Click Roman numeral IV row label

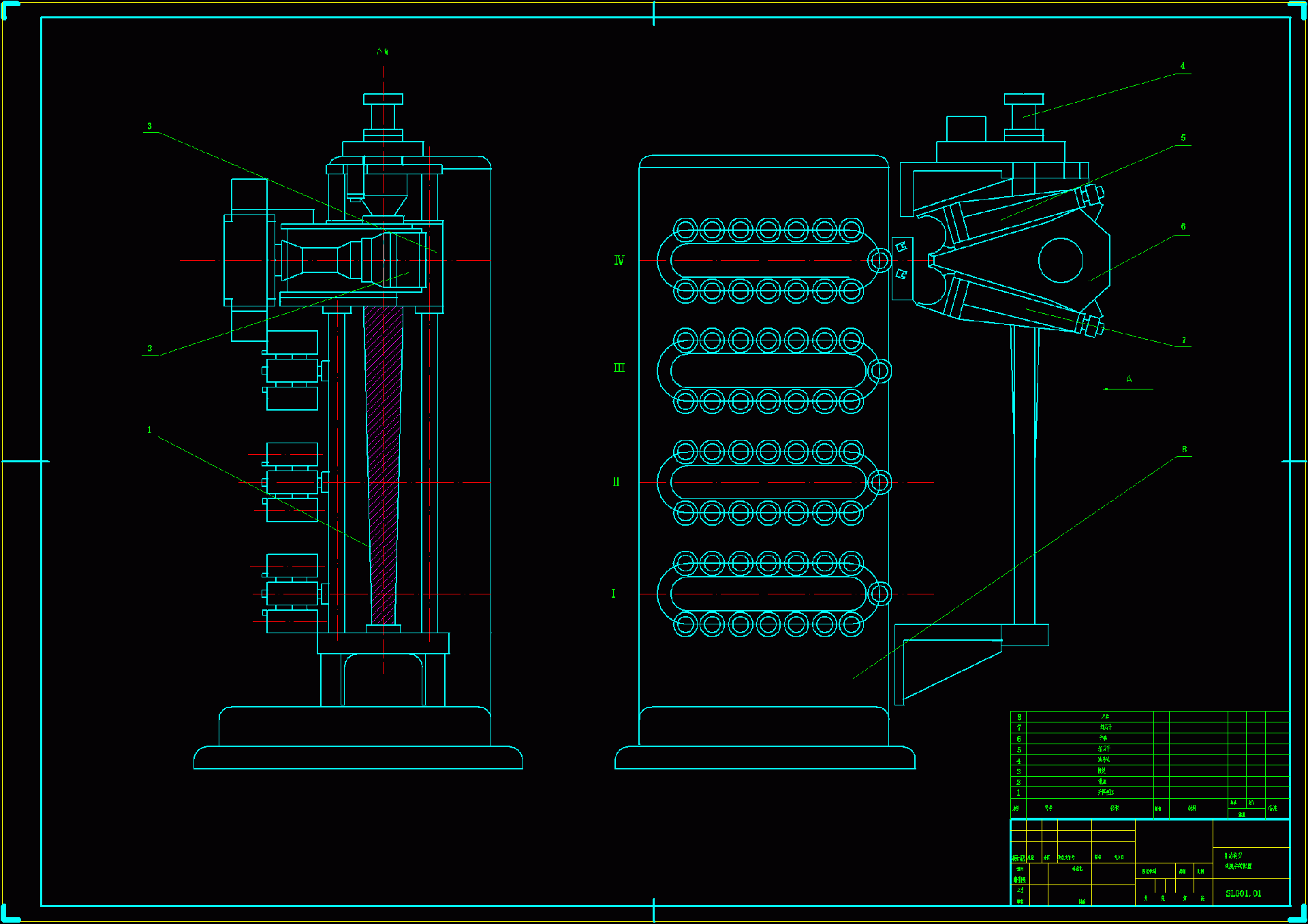619,260
